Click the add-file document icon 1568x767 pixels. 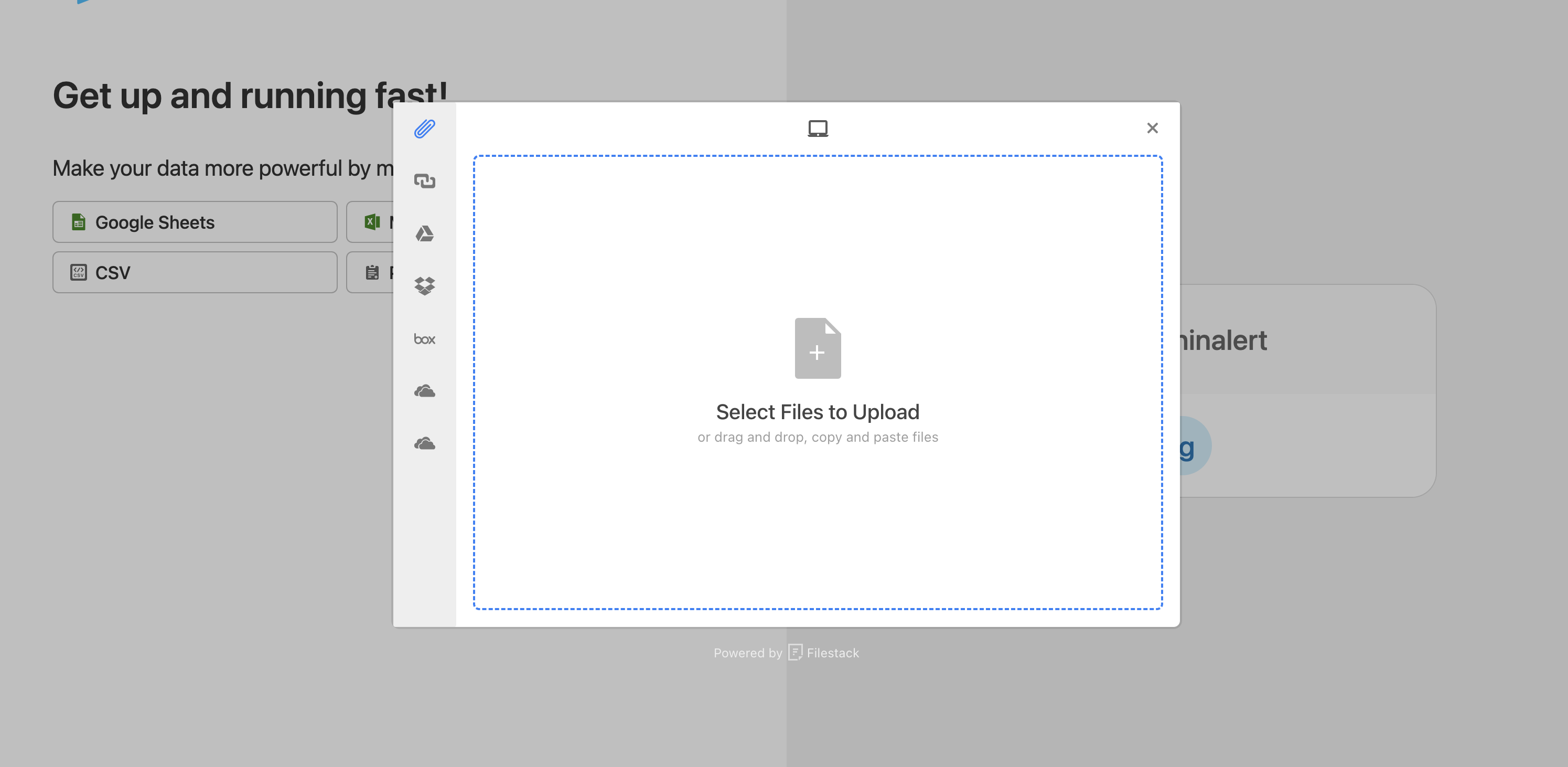pos(818,348)
